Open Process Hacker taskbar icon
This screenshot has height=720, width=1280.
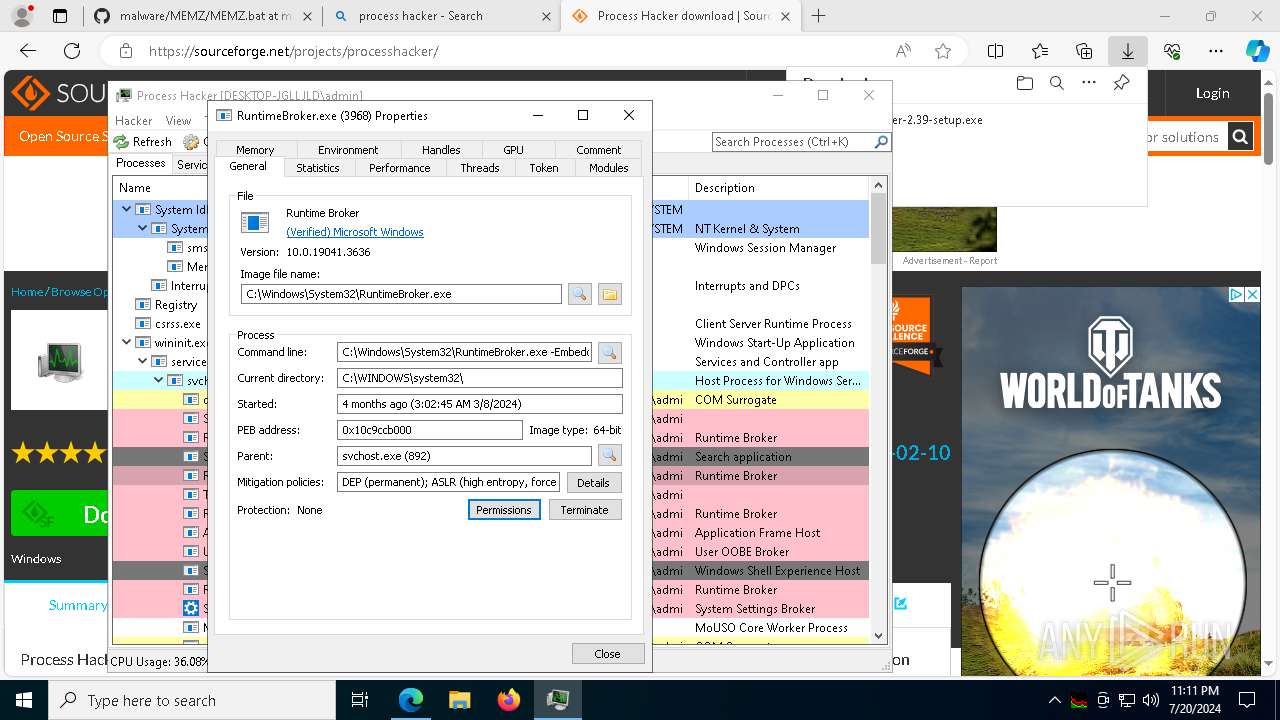pos(557,700)
